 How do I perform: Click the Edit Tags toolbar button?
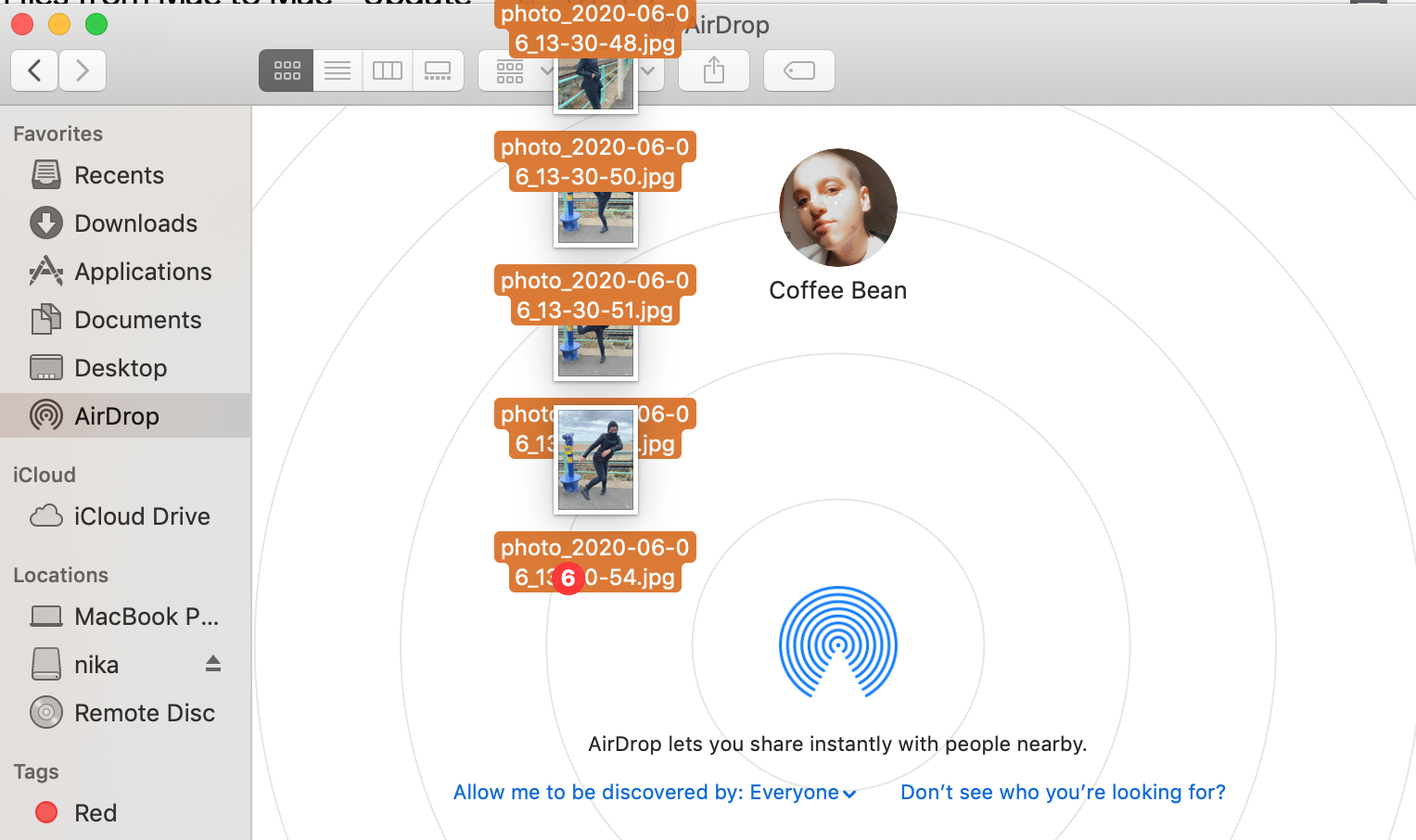click(x=799, y=70)
